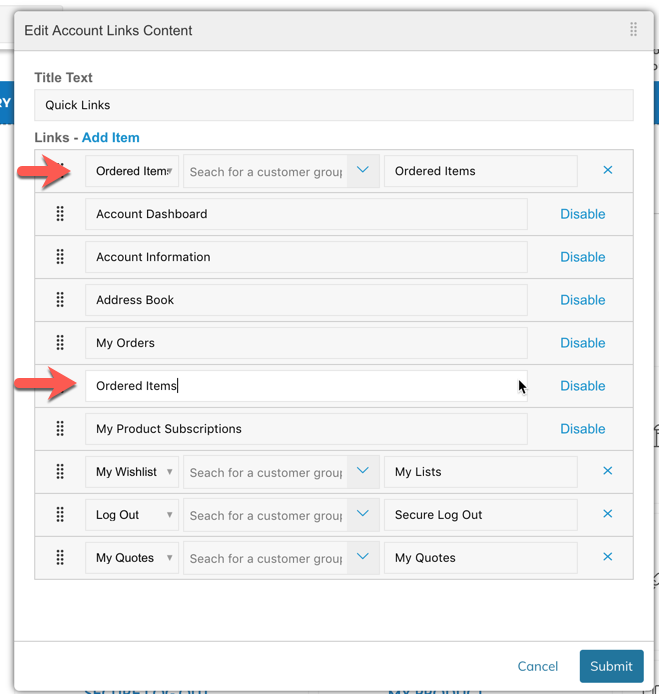Image resolution: width=659 pixels, height=694 pixels.
Task: Click the Title Text label
Action: (63, 77)
